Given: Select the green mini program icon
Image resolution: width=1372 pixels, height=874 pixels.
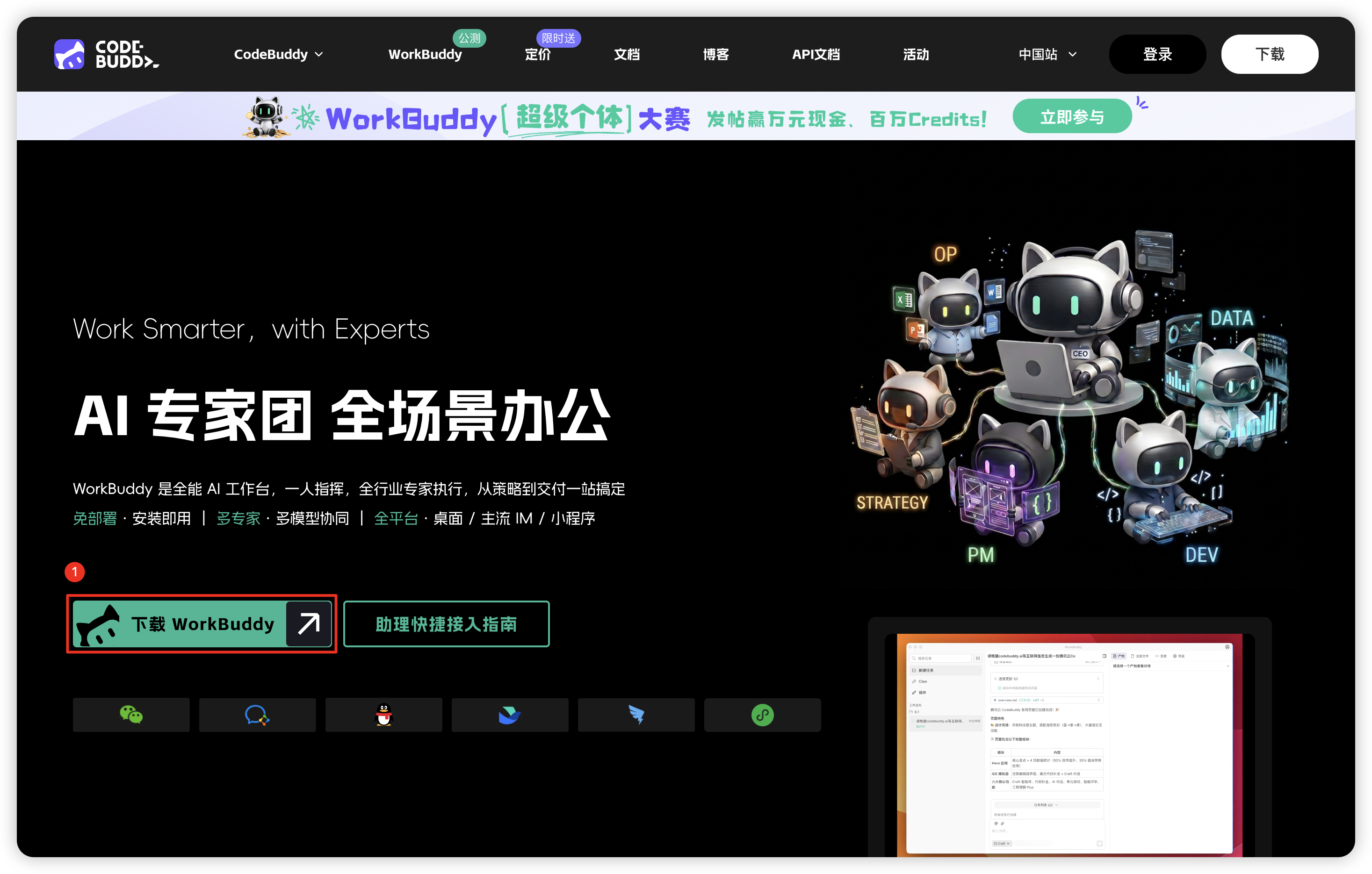Looking at the screenshot, I should pyautogui.click(x=762, y=715).
